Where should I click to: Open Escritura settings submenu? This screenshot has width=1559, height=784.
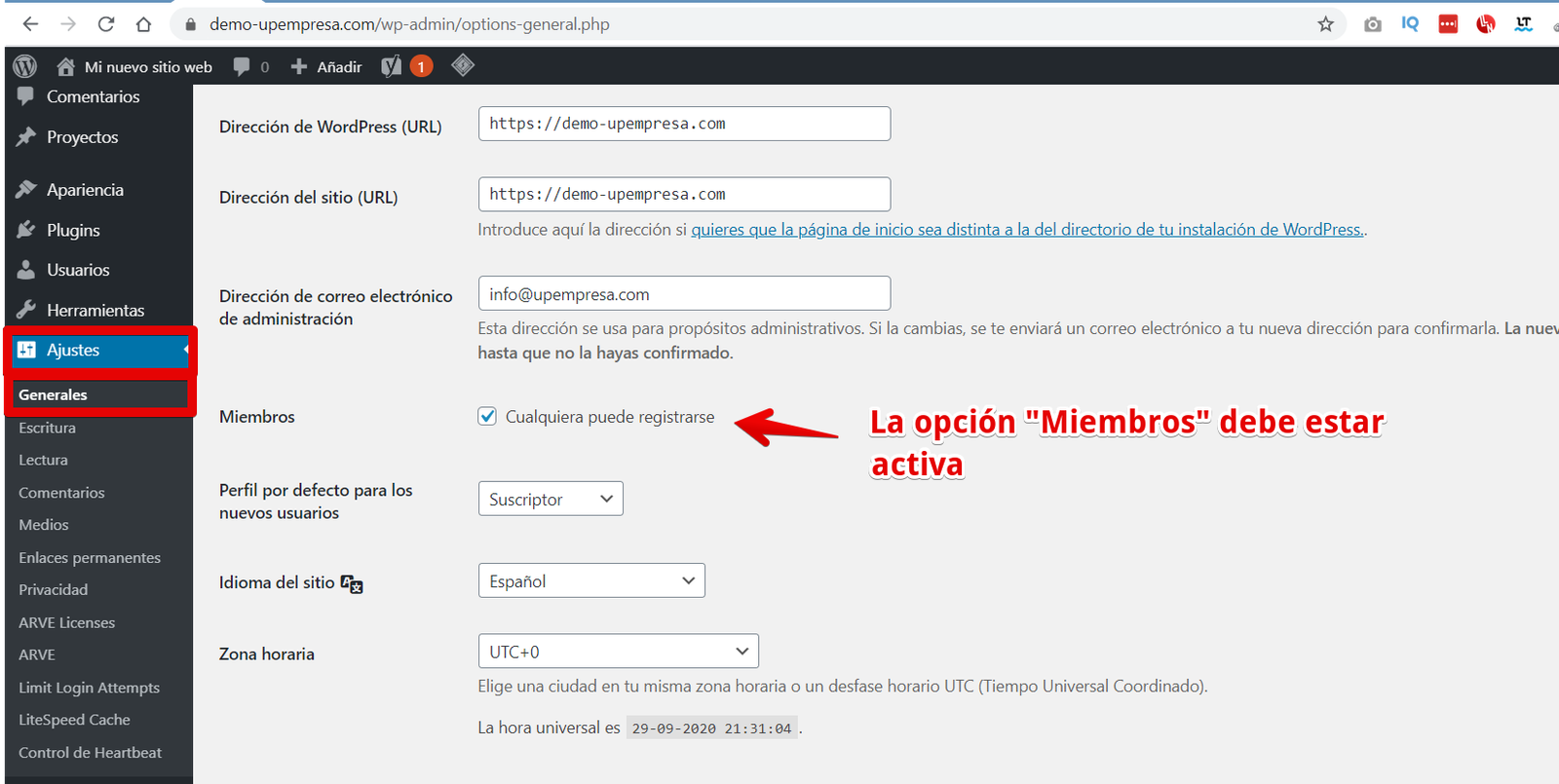47,428
